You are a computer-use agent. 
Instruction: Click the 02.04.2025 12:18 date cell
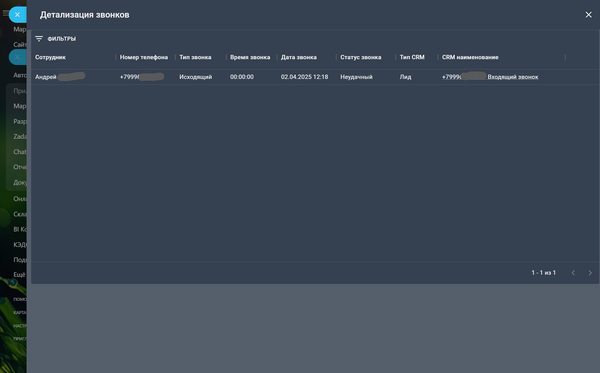point(304,77)
